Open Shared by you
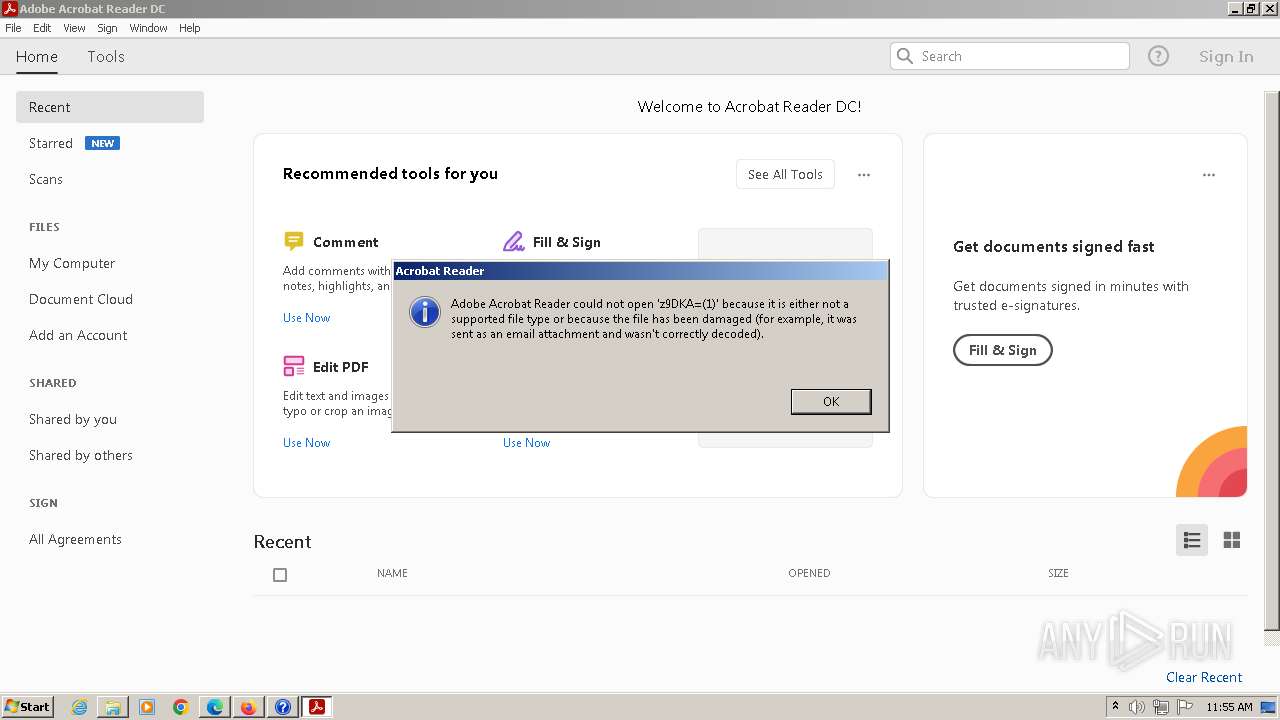 point(73,419)
